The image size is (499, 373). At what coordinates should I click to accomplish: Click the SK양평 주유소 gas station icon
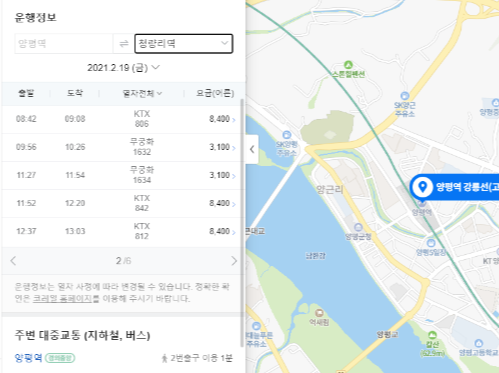click(x=286, y=135)
